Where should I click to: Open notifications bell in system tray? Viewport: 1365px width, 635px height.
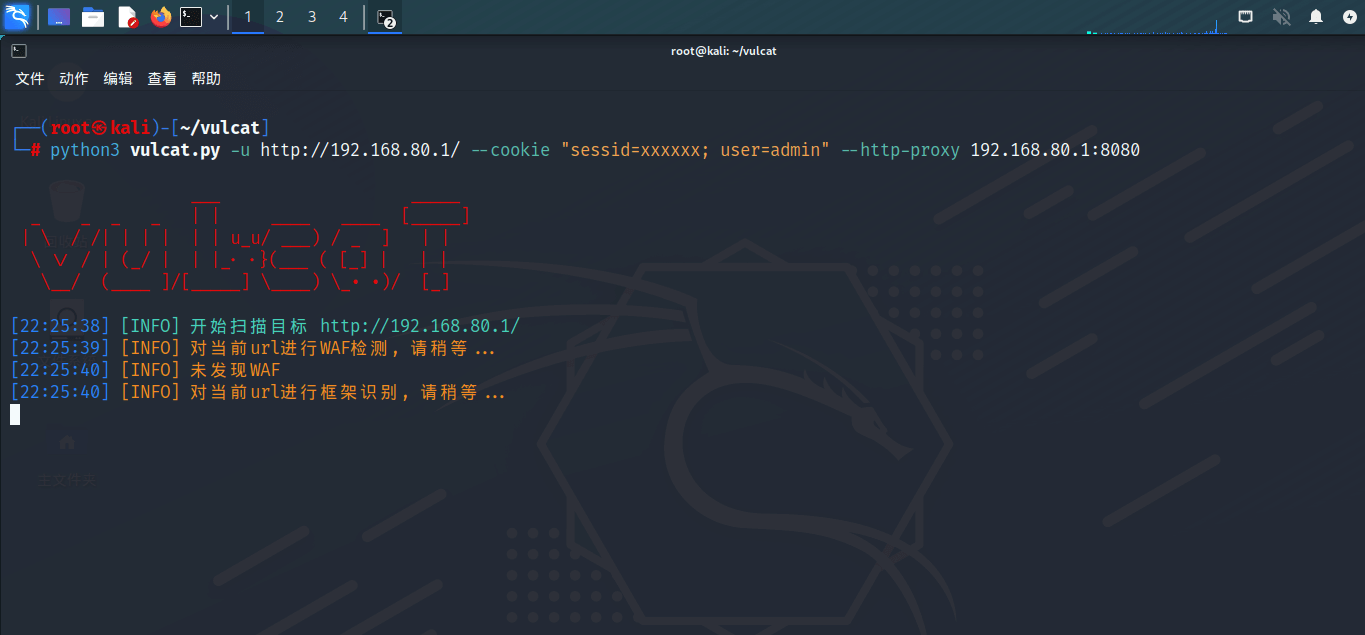point(1316,17)
